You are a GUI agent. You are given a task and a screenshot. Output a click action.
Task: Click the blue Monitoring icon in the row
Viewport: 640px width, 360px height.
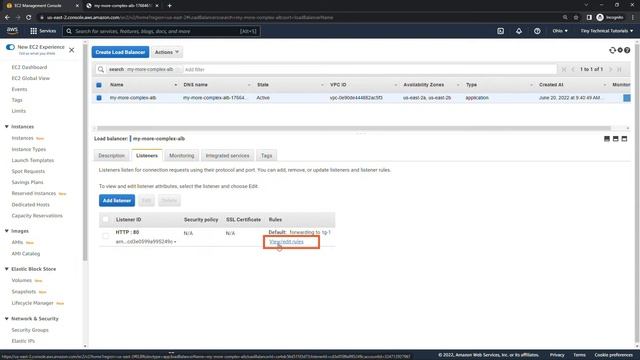(627, 98)
